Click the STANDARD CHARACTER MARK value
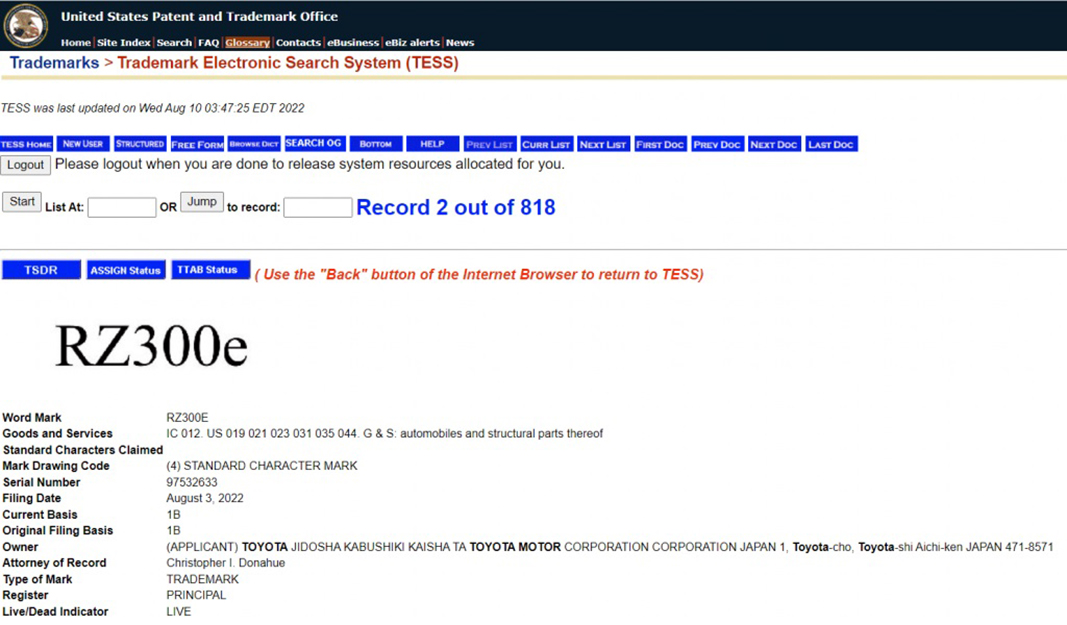The image size is (1067, 625). coord(262,466)
